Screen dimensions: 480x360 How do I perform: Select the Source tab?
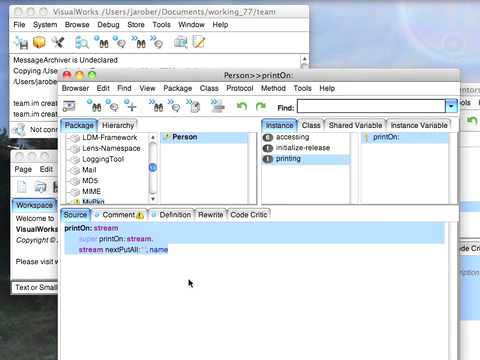click(75, 215)
